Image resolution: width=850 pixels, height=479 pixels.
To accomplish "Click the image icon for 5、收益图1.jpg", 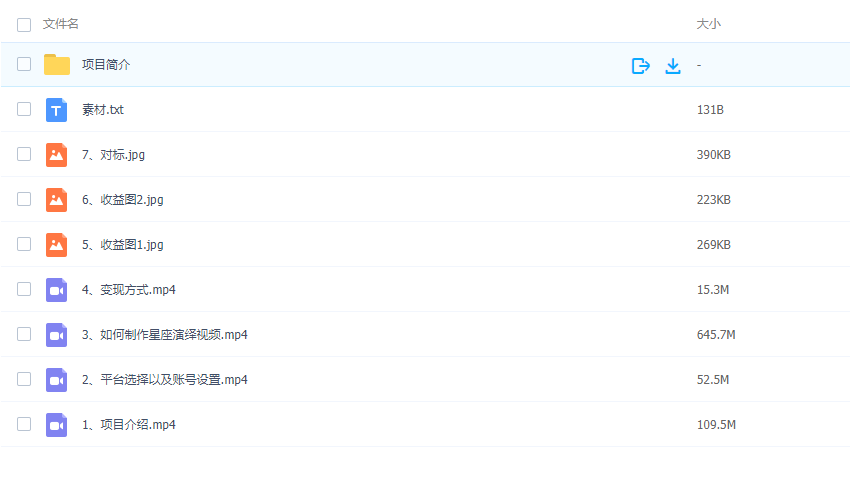I will click(57, 245).
